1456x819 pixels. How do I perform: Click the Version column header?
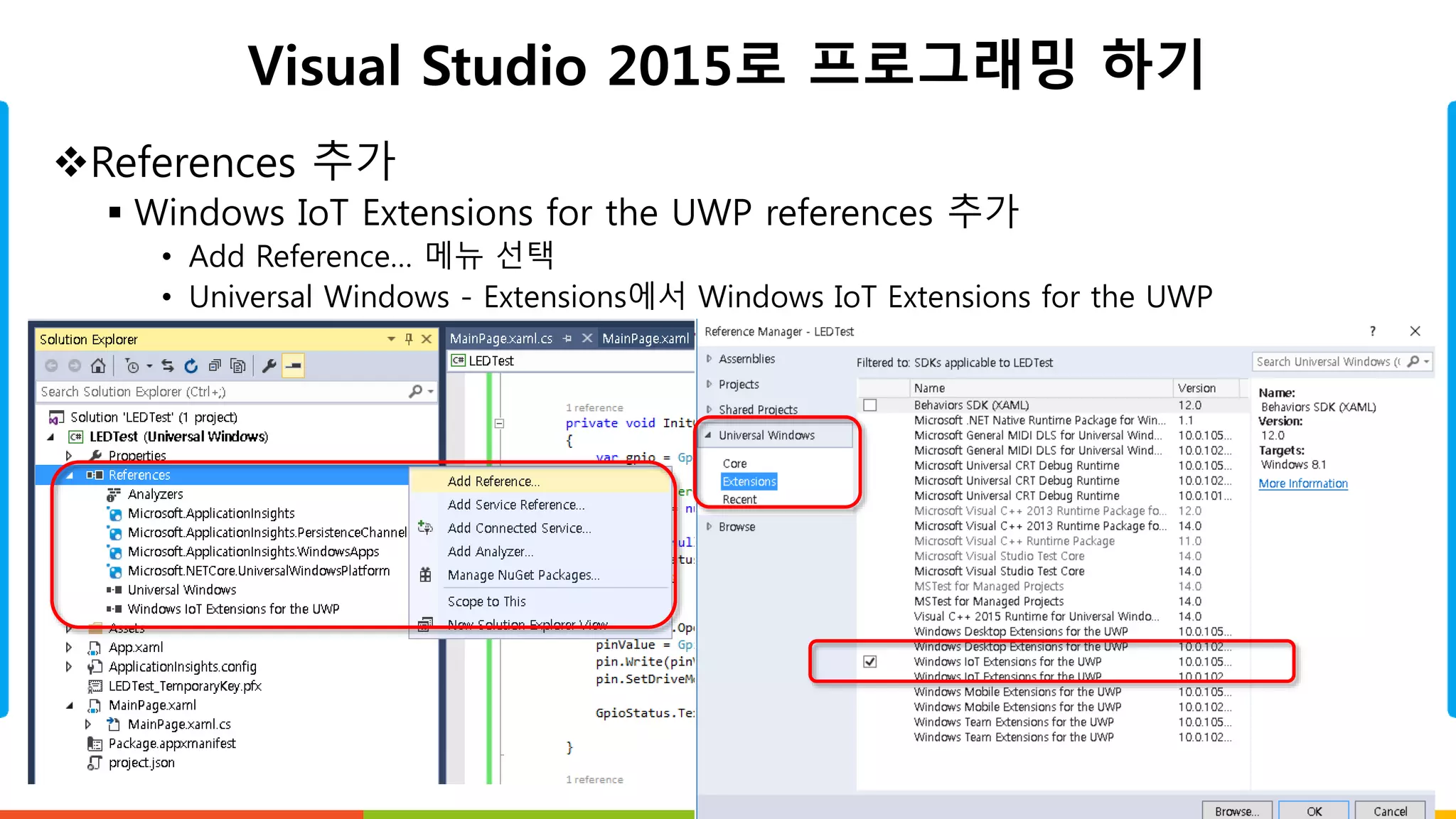coord(1207,388)
